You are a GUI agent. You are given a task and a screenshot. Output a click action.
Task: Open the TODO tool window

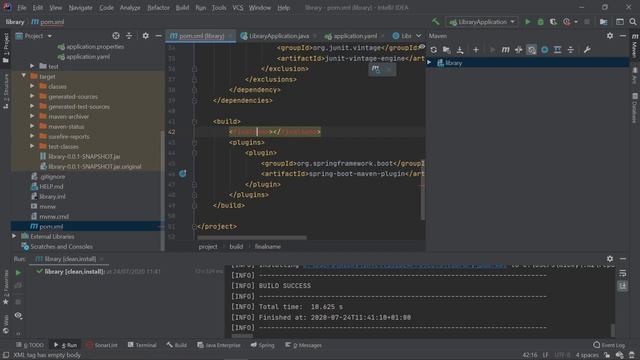(30, 345)
